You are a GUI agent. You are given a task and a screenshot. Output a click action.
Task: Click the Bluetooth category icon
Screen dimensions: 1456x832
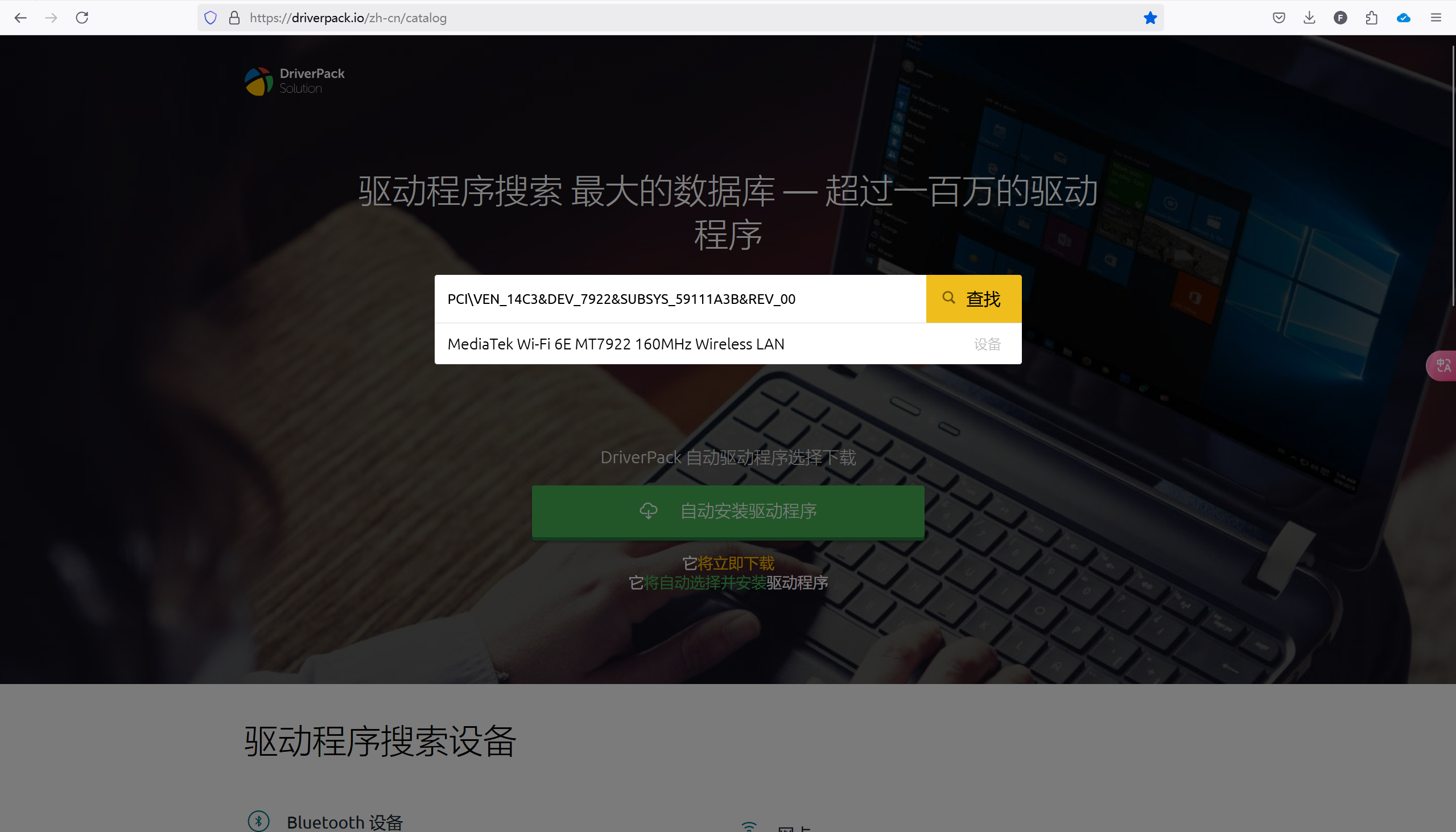[x=259, y=822]
